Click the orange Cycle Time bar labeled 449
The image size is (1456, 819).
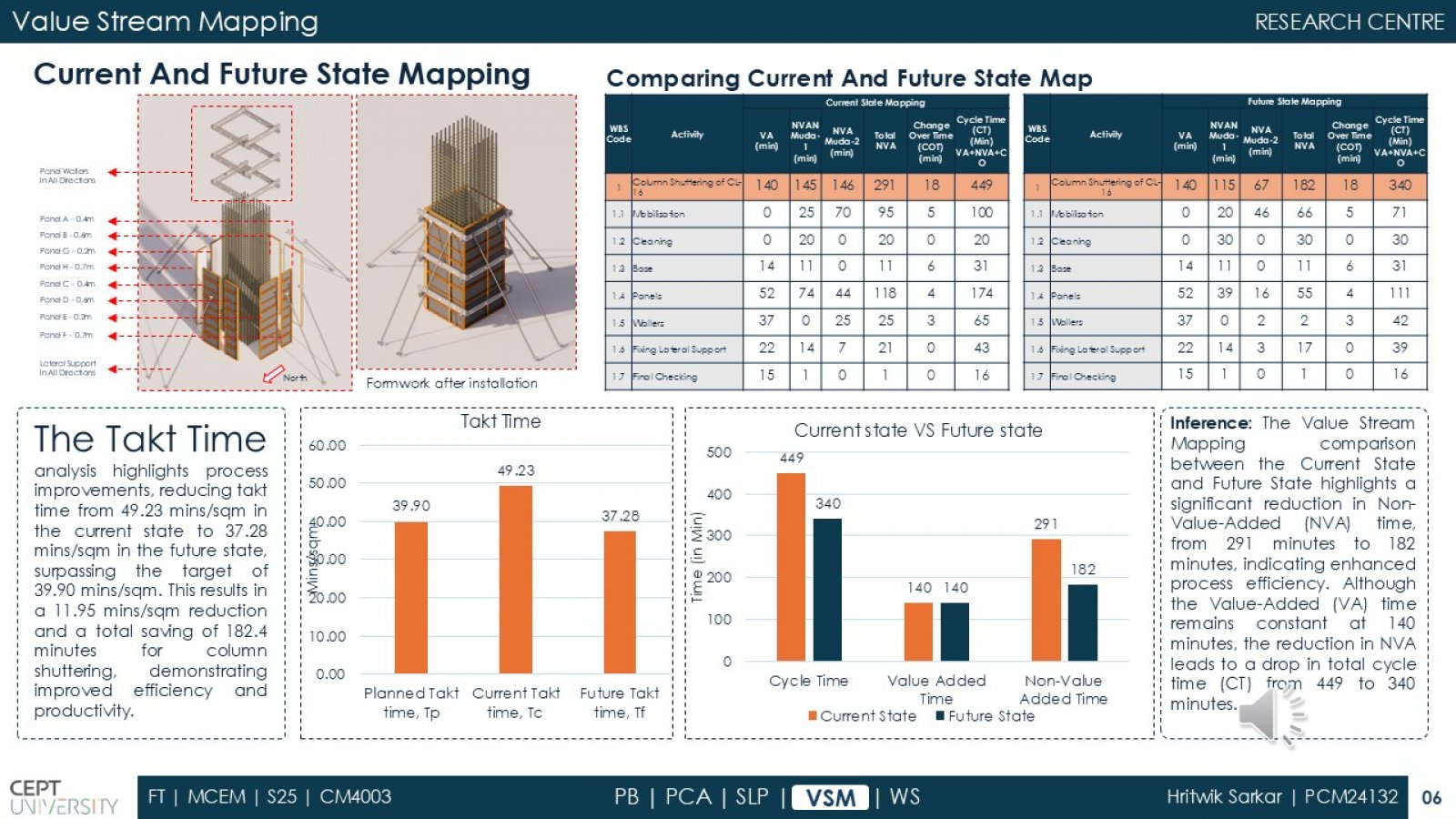(791, 567)
